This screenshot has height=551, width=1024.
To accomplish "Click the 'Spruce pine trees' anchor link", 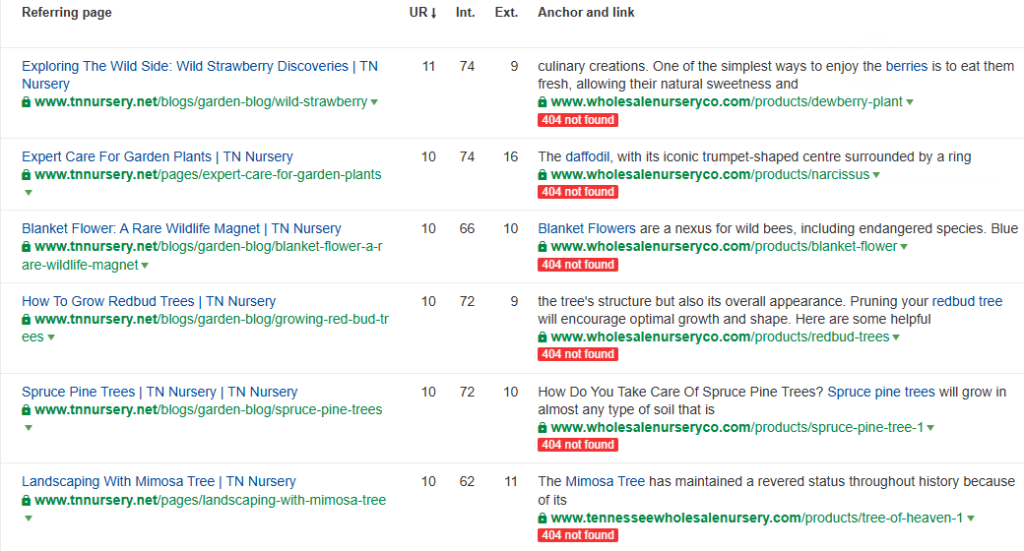I will (881, 392).
